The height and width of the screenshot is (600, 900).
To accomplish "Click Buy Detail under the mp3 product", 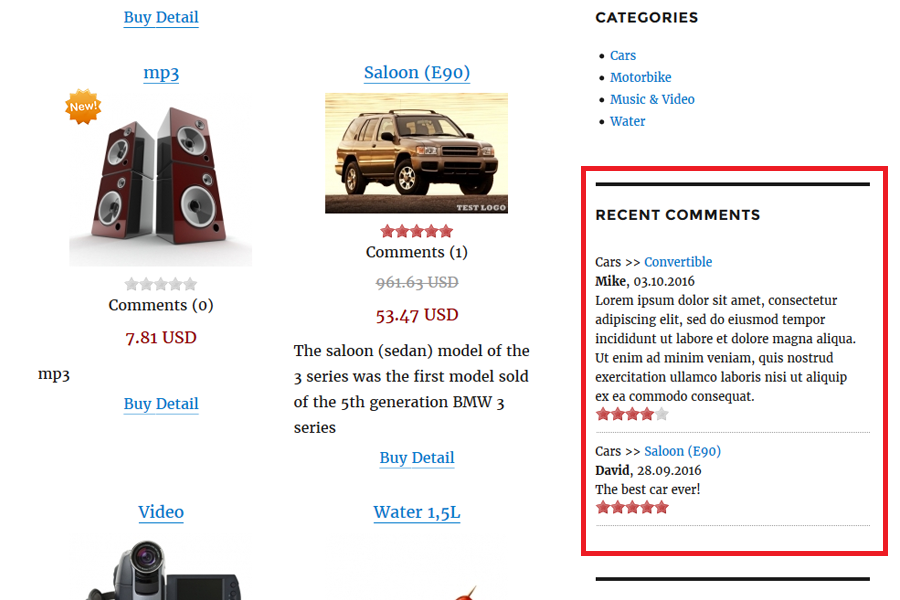I will 161,404.
